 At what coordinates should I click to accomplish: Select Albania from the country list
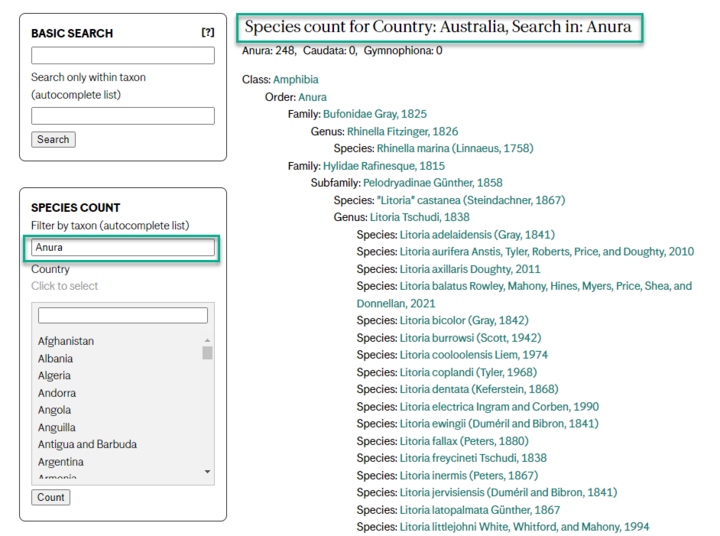click(55, 358)
